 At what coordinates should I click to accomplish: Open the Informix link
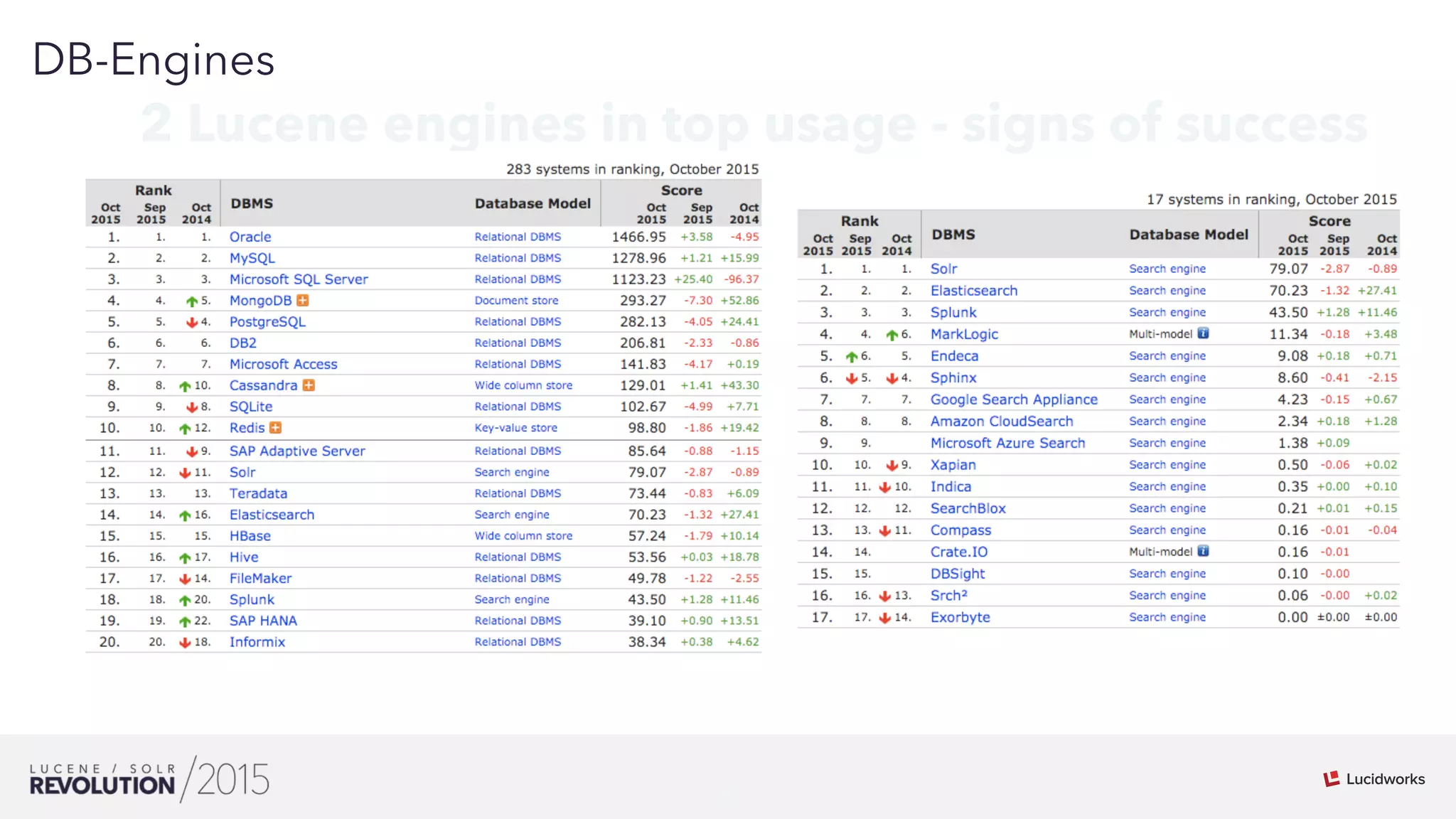(257, 642)
